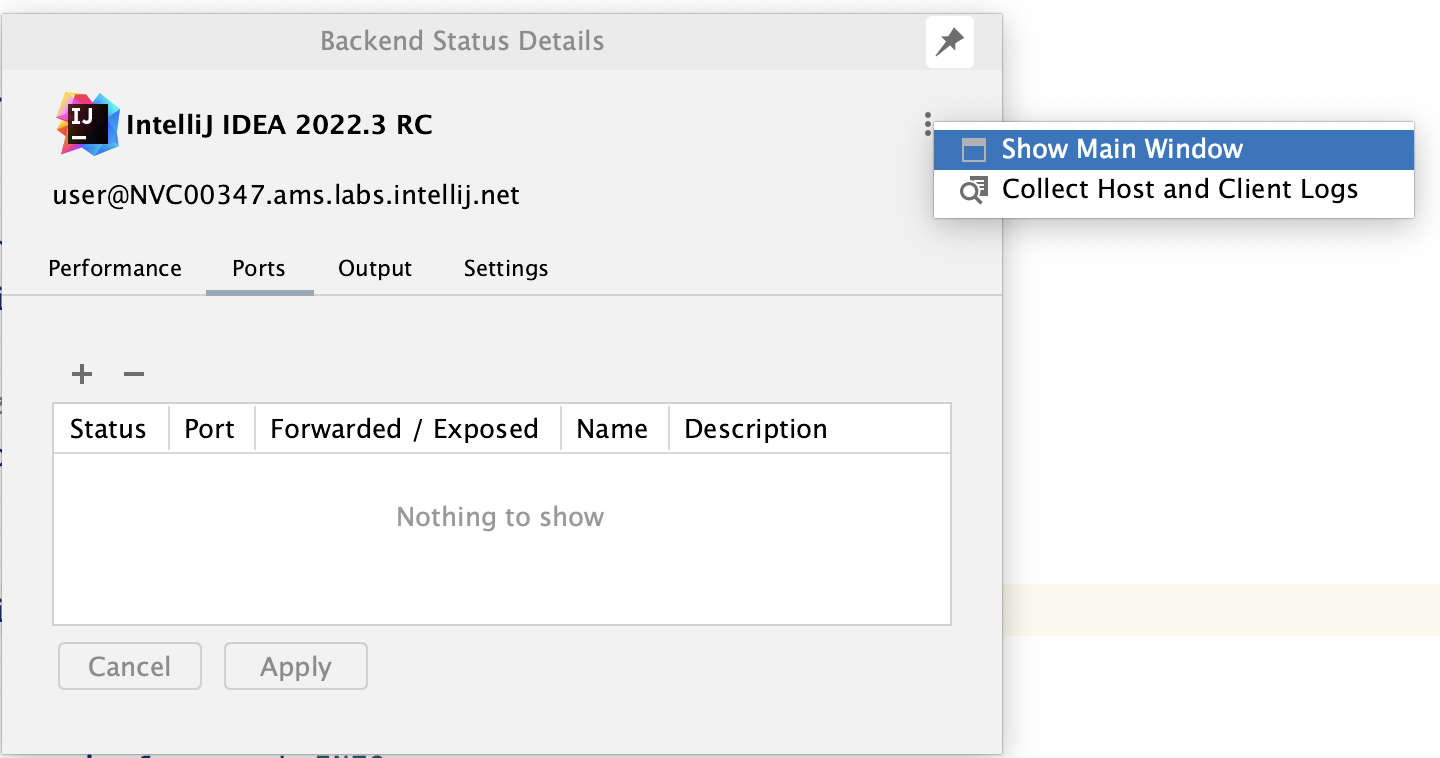Pin the Backend Status Details popup
This screenshot has height=758, width=1440.
click(948, 41)
